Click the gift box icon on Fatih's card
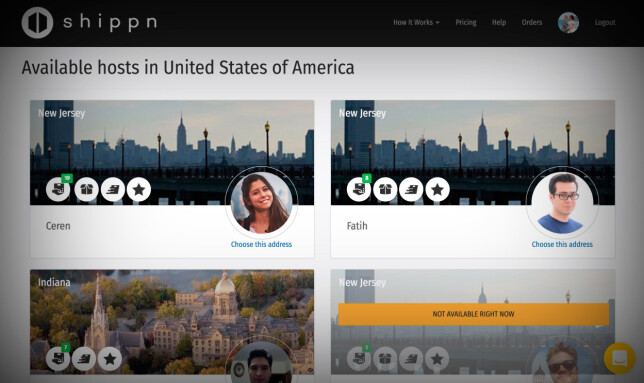The width and height of the screenshot is (644, 383). (385, 189)
